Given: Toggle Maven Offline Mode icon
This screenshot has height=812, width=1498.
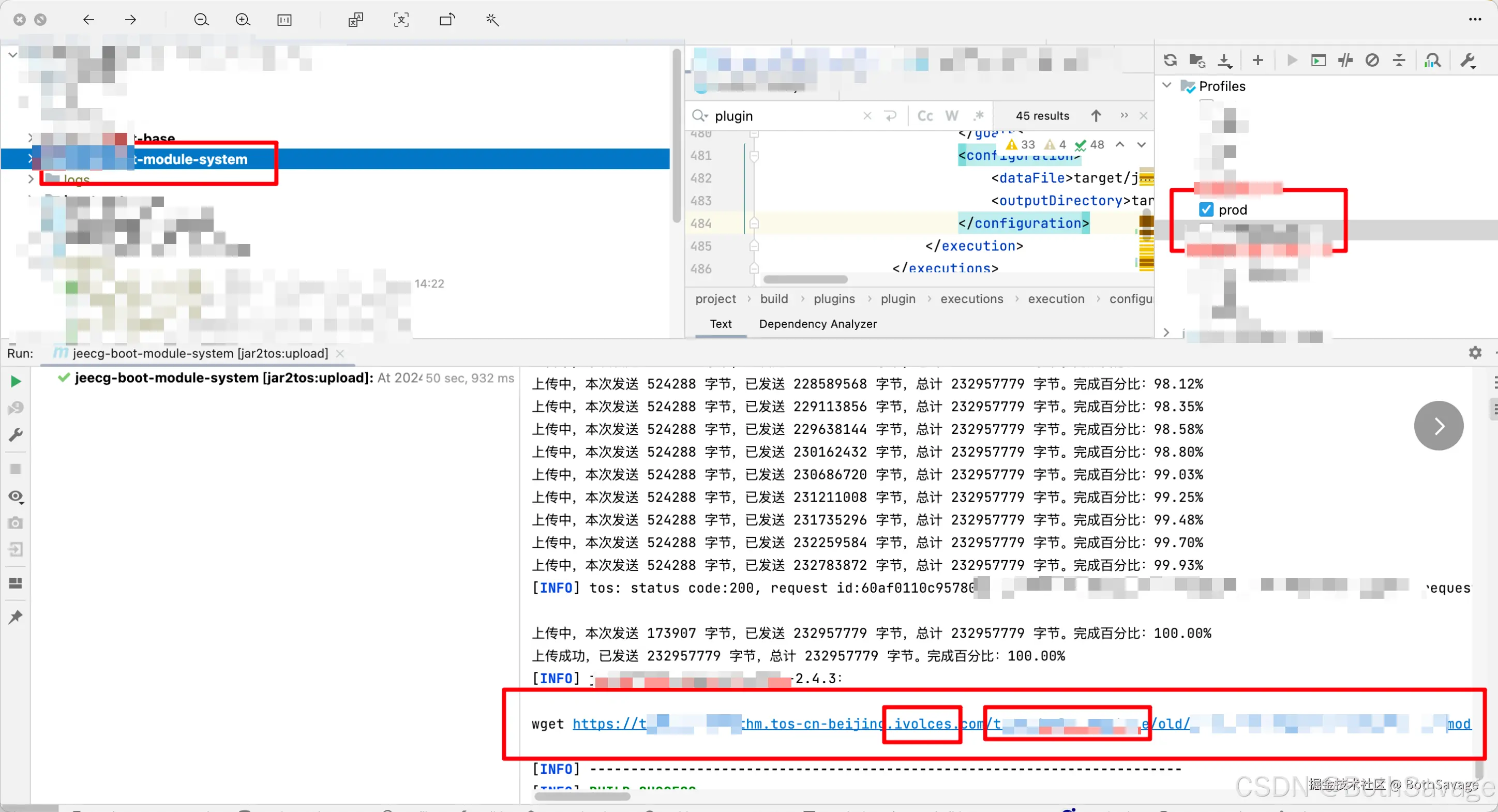Looking at the screenshot, I should point(1345,61).
